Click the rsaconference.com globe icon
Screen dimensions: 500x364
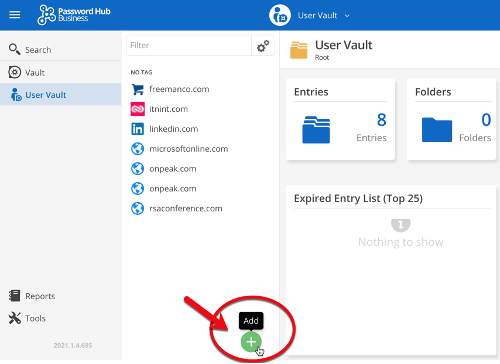(x=137, y=208)
